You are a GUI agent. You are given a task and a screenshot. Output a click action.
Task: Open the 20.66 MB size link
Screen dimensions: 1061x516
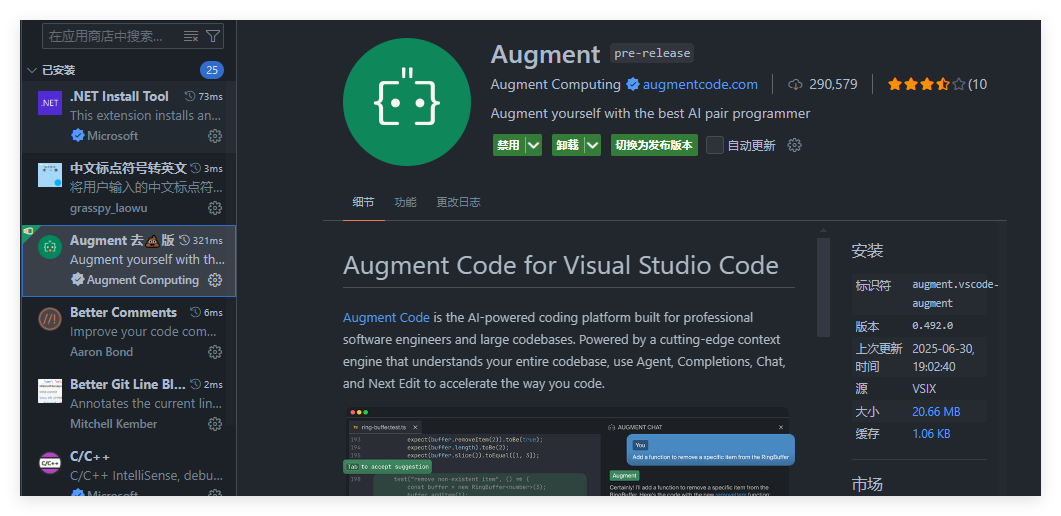[x=936, y=412]
